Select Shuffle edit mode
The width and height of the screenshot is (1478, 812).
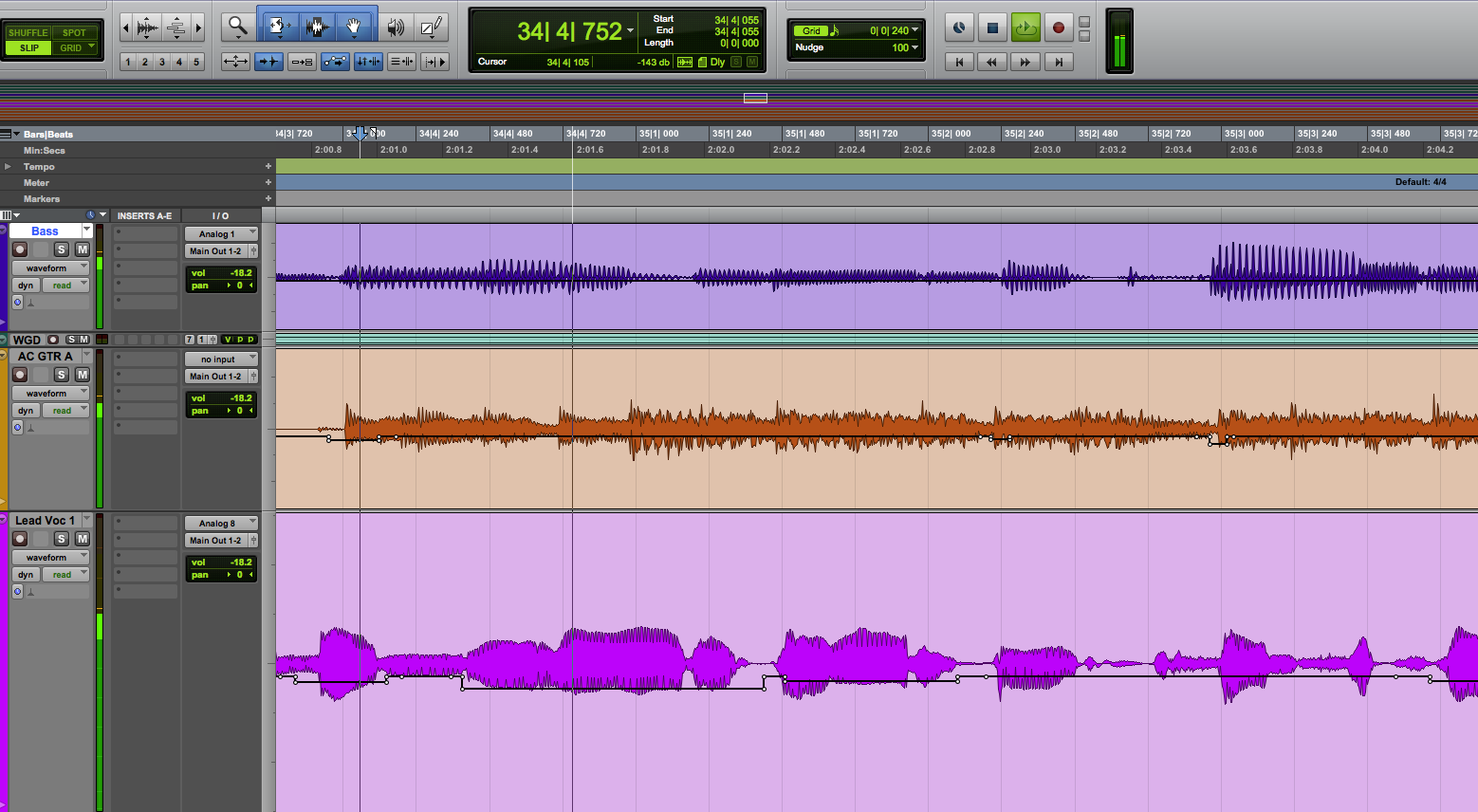[28, 32]
